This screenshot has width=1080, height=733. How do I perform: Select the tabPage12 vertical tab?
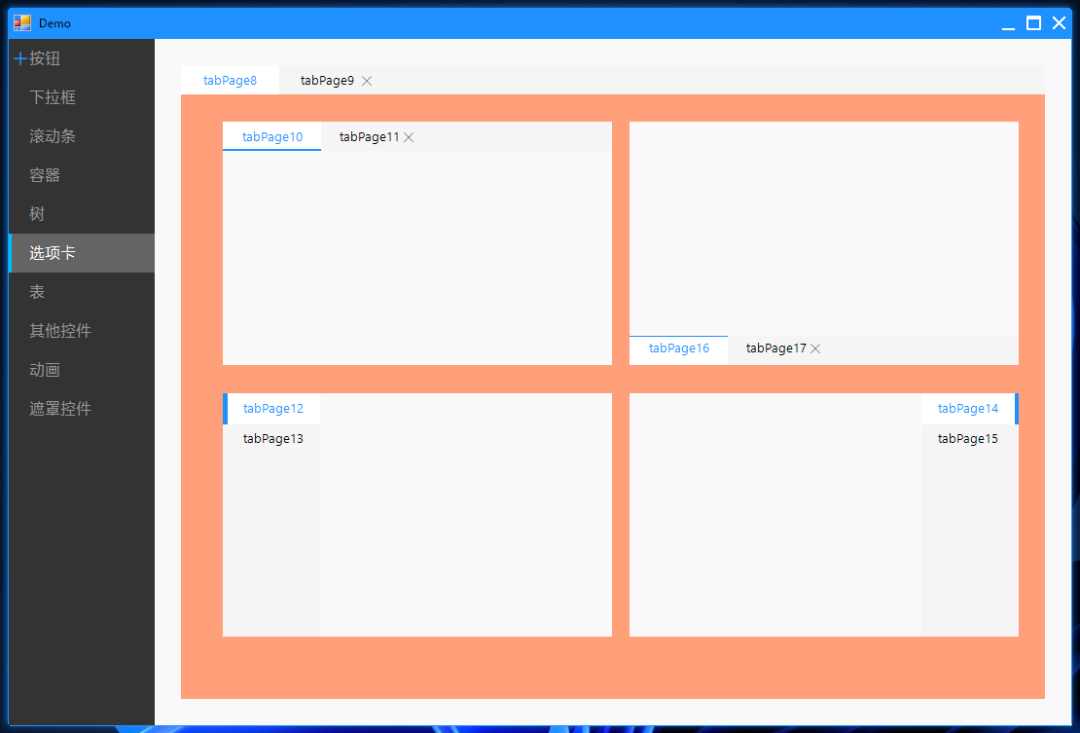[272, 409]
